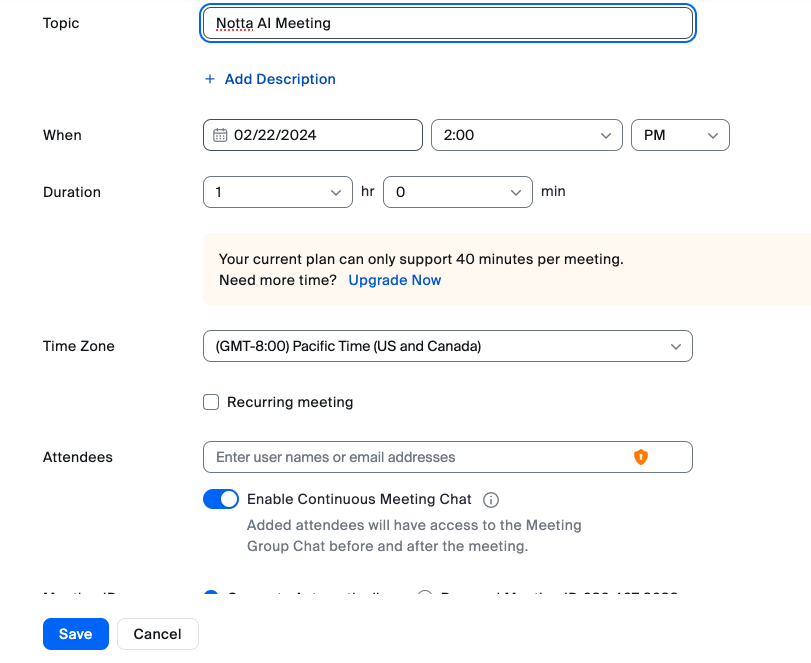The width and height of the screenshot is (811, 663).
Task: Open the PM period dropdown
Action: [x=680, y=135]
